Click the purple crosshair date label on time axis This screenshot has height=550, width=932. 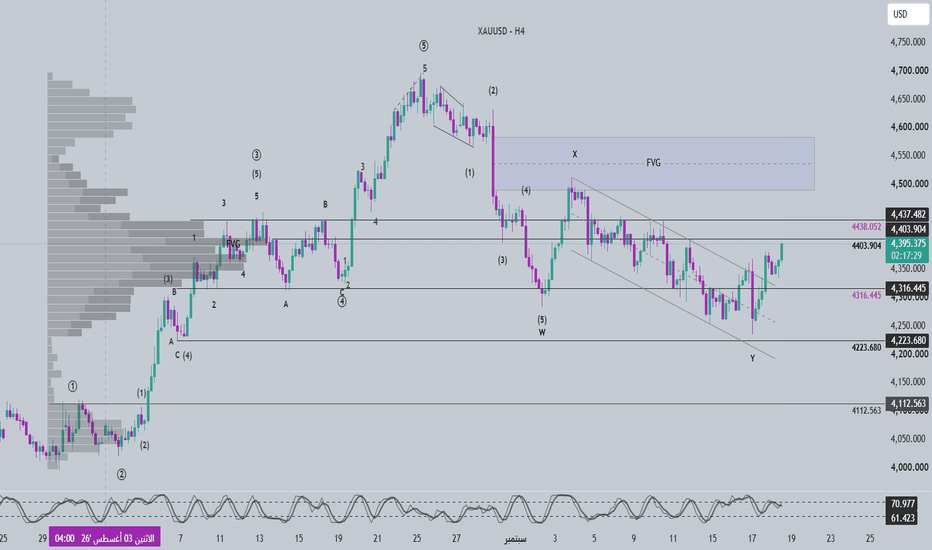click(x=105, y=539)
